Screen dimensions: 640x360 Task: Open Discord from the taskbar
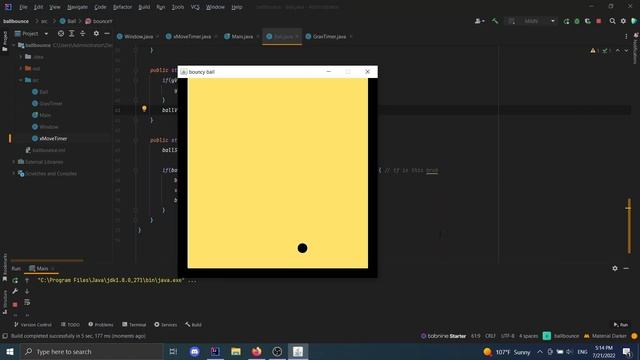point(194,351)
